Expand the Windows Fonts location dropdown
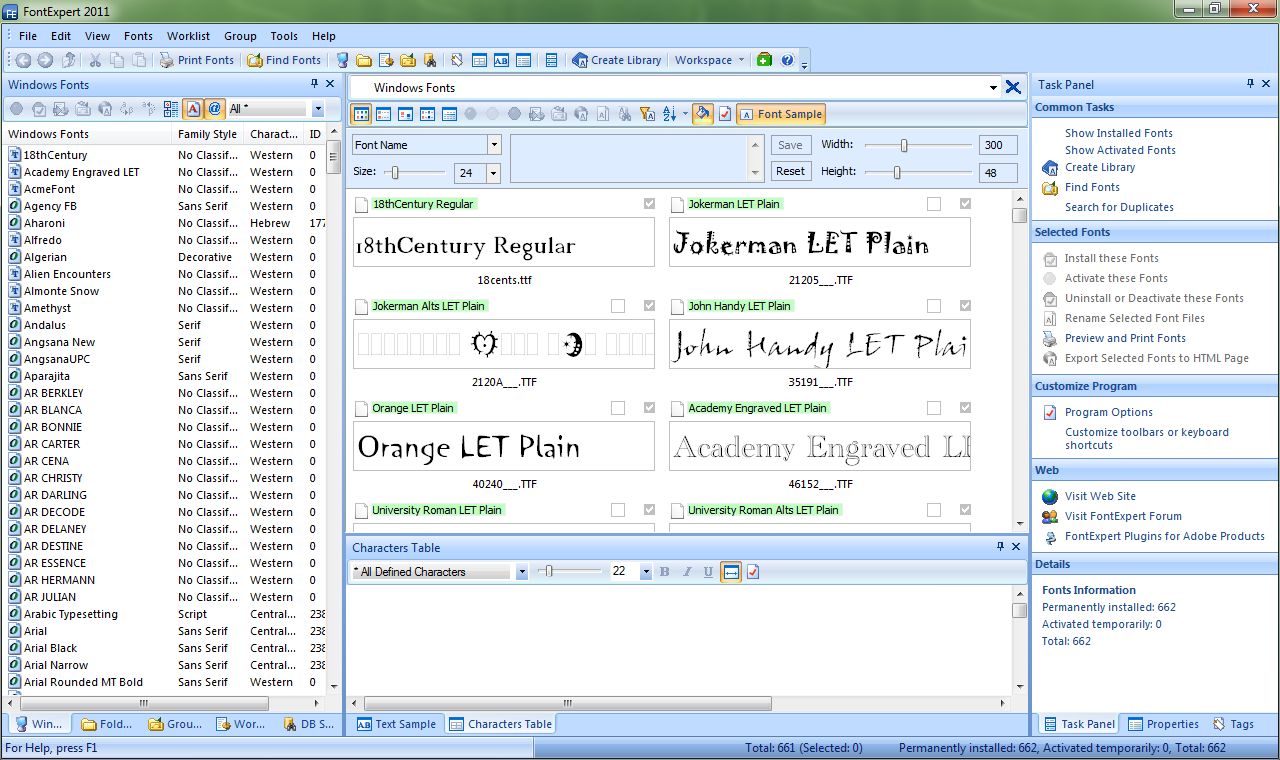The height and width of the screenshot is (760, 1280). (x=993, y=88)
